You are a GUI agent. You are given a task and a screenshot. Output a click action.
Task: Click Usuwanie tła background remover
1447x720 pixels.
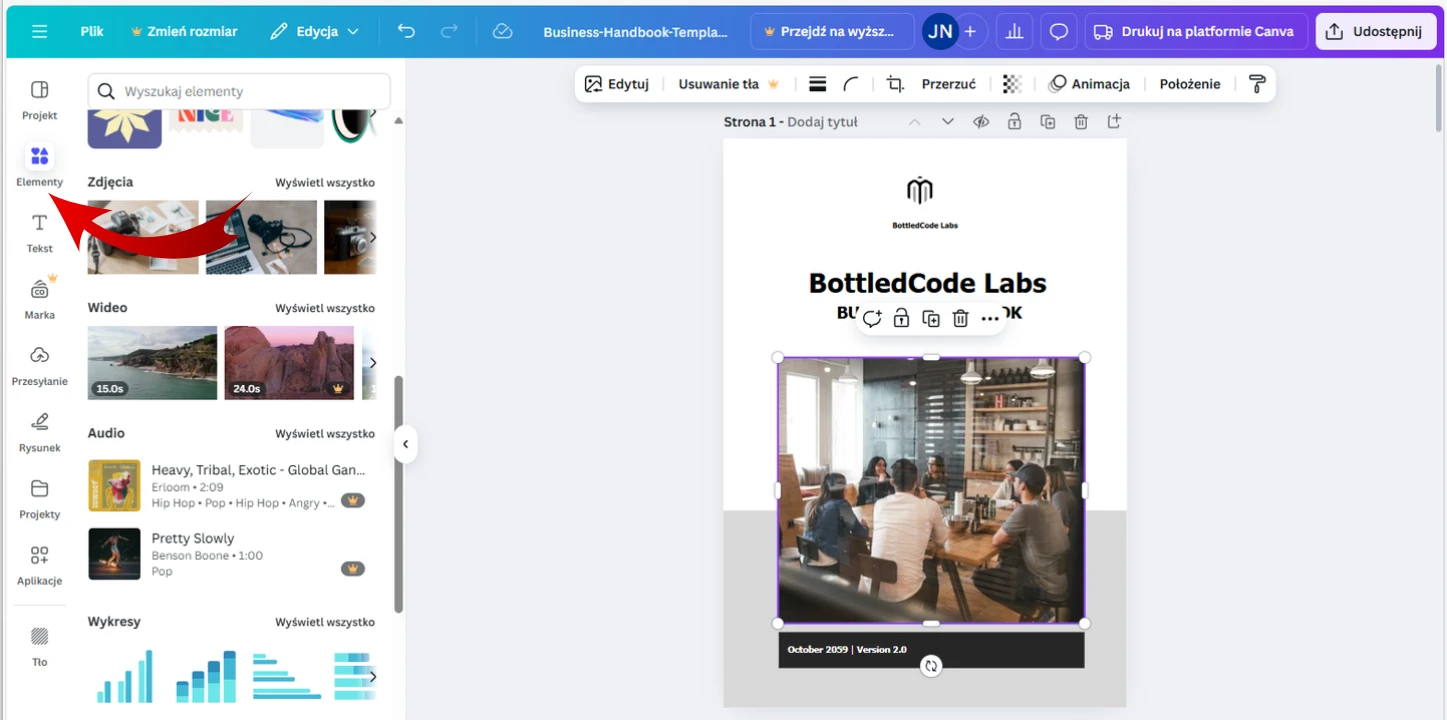click(729, 84)
